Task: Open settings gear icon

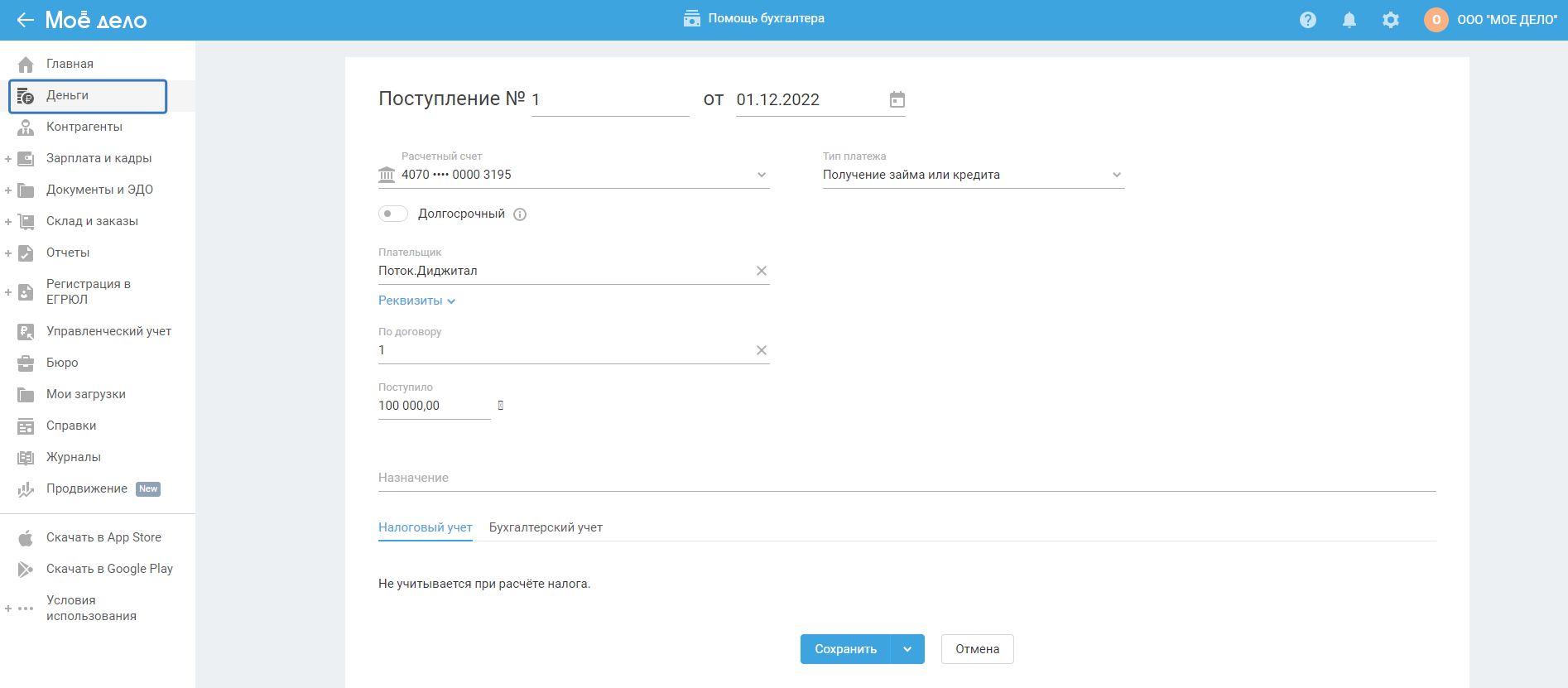Action: [x=1391, y=20]
